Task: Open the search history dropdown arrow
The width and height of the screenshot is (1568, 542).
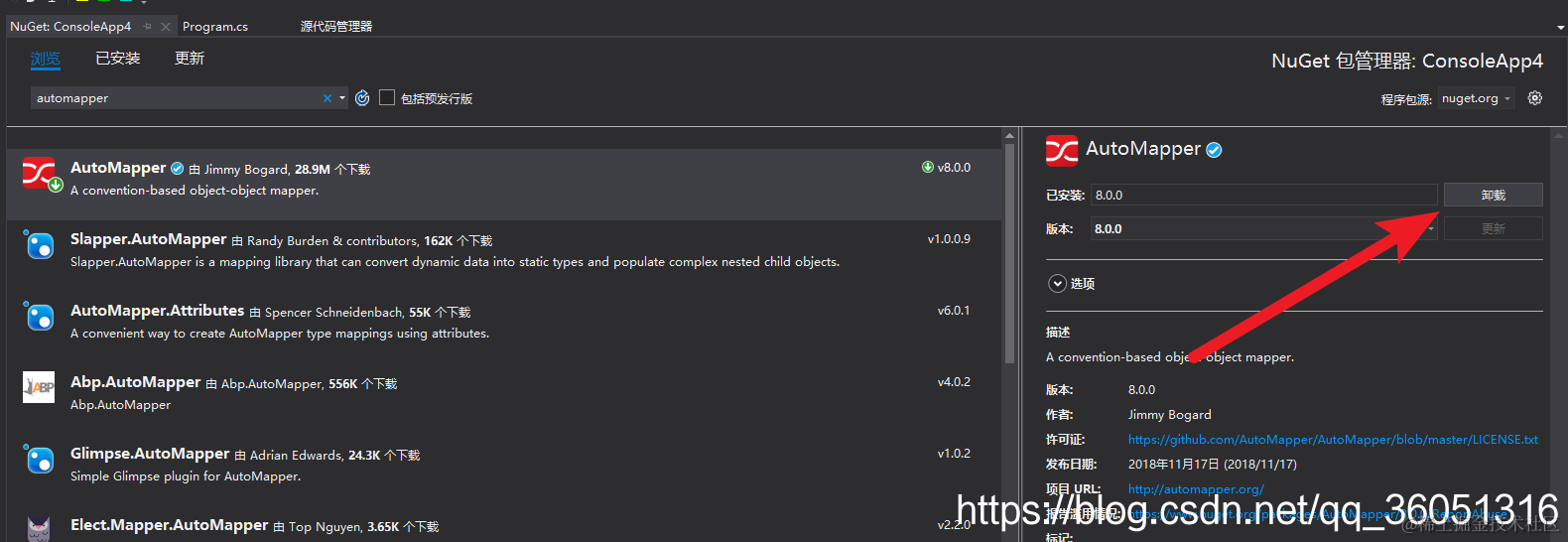Action: point(342,98)
